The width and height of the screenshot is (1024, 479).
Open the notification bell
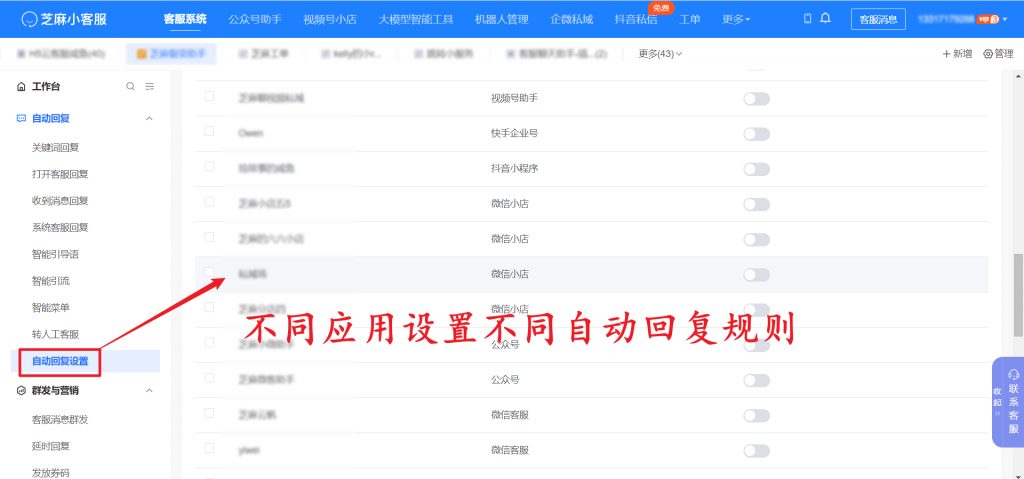[x=825, y=19]
